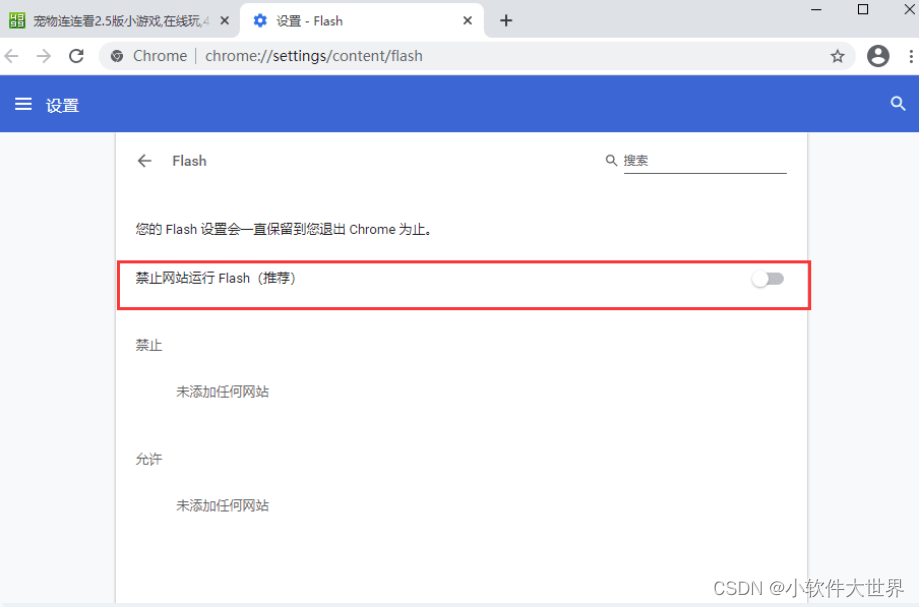The height and width of the screenshot is (607, 919).
Task: Click the note about Flash settings until exiting Chrome
Action: (284, 229)
